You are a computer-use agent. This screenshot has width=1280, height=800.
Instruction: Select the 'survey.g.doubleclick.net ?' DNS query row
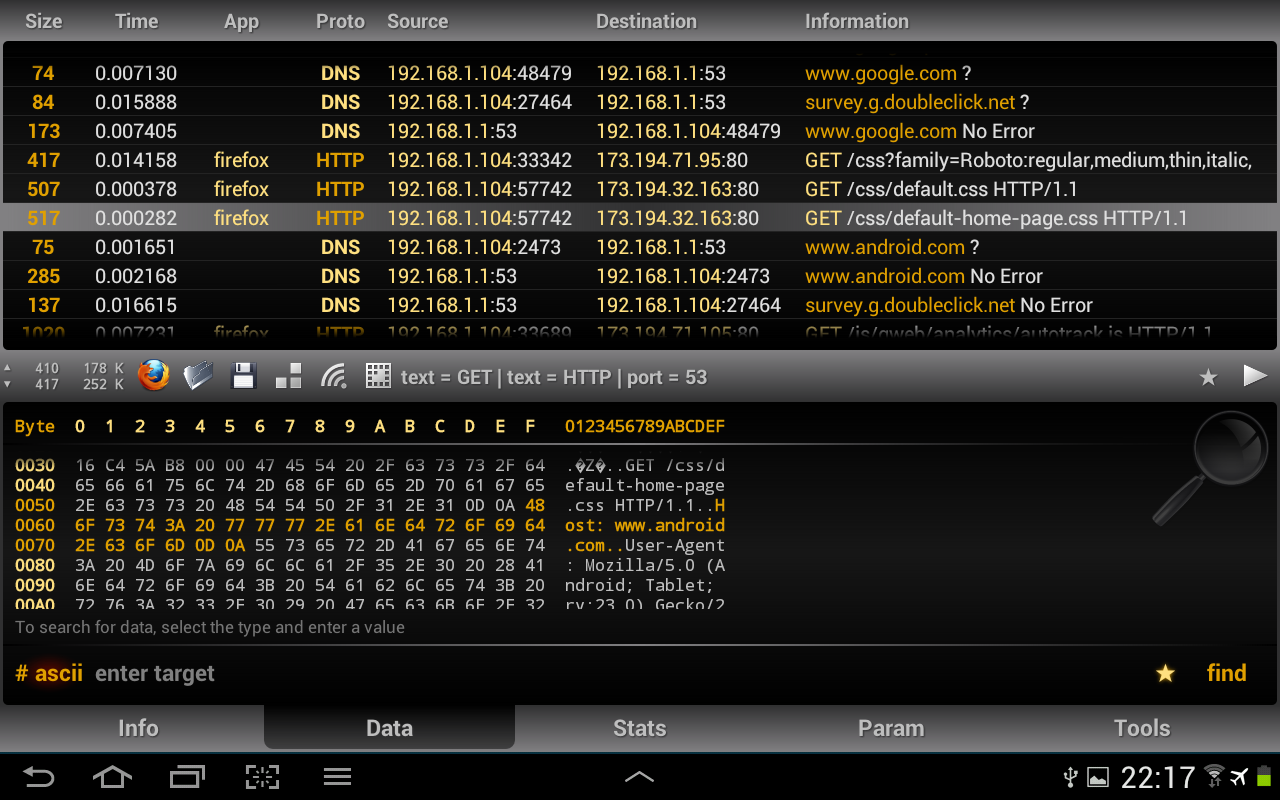[x=640, y=102]
